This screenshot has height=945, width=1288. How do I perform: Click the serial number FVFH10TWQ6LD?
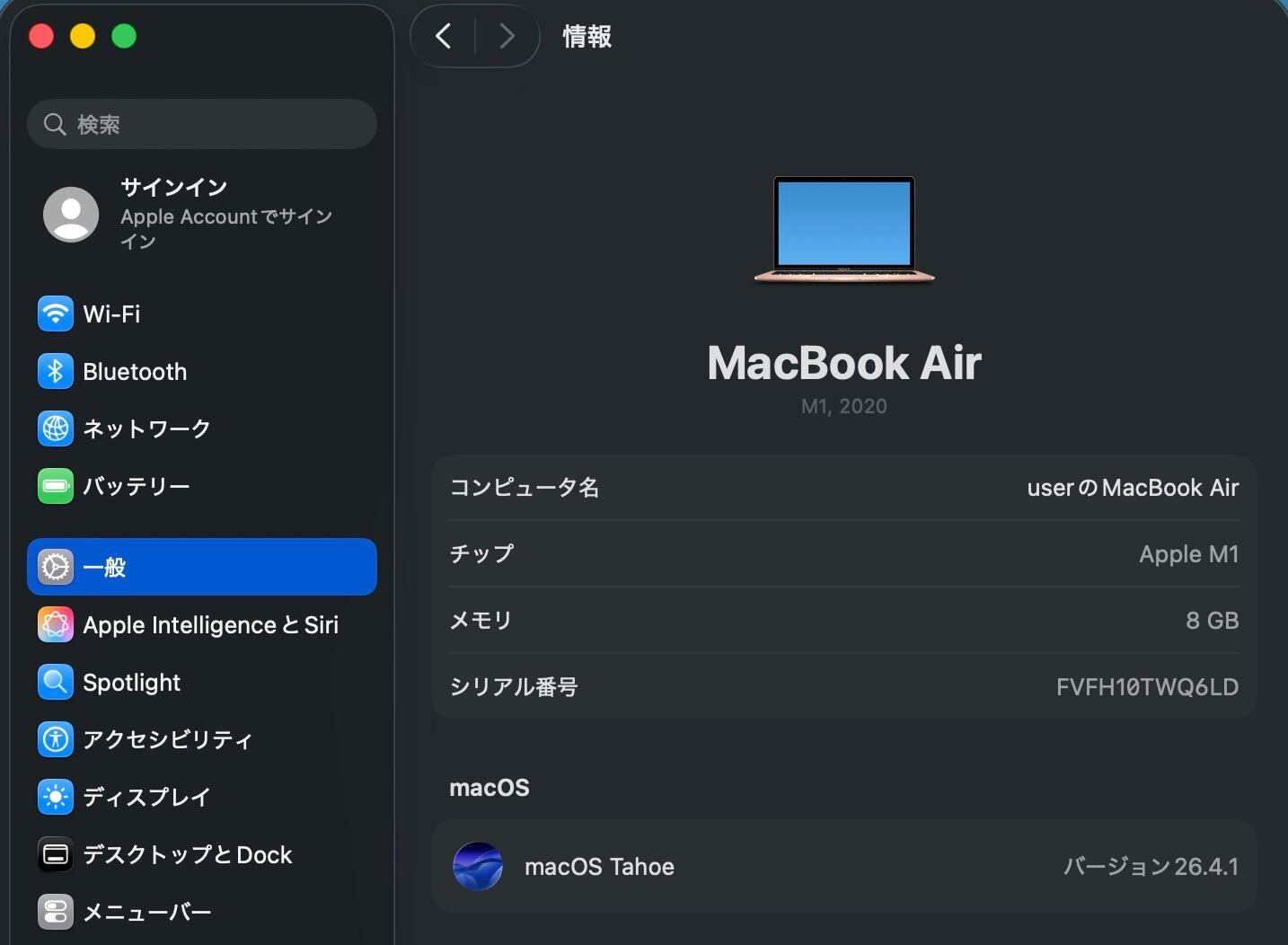coord(1147,687)
